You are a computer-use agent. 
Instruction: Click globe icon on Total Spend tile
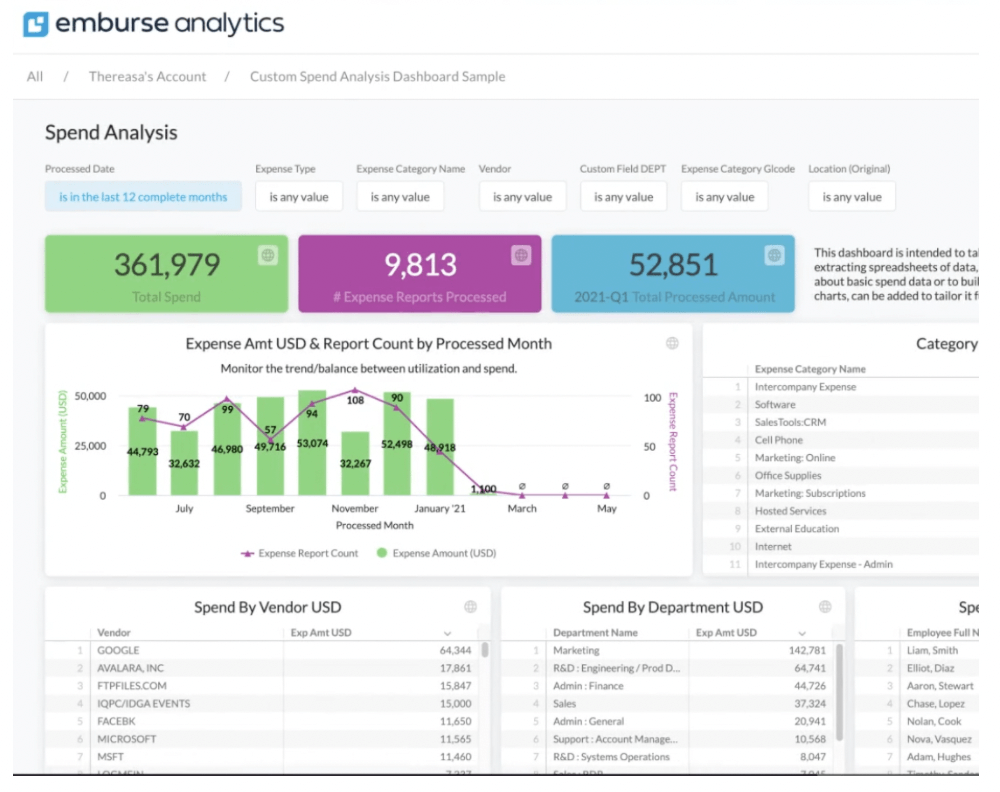(268, 256)
